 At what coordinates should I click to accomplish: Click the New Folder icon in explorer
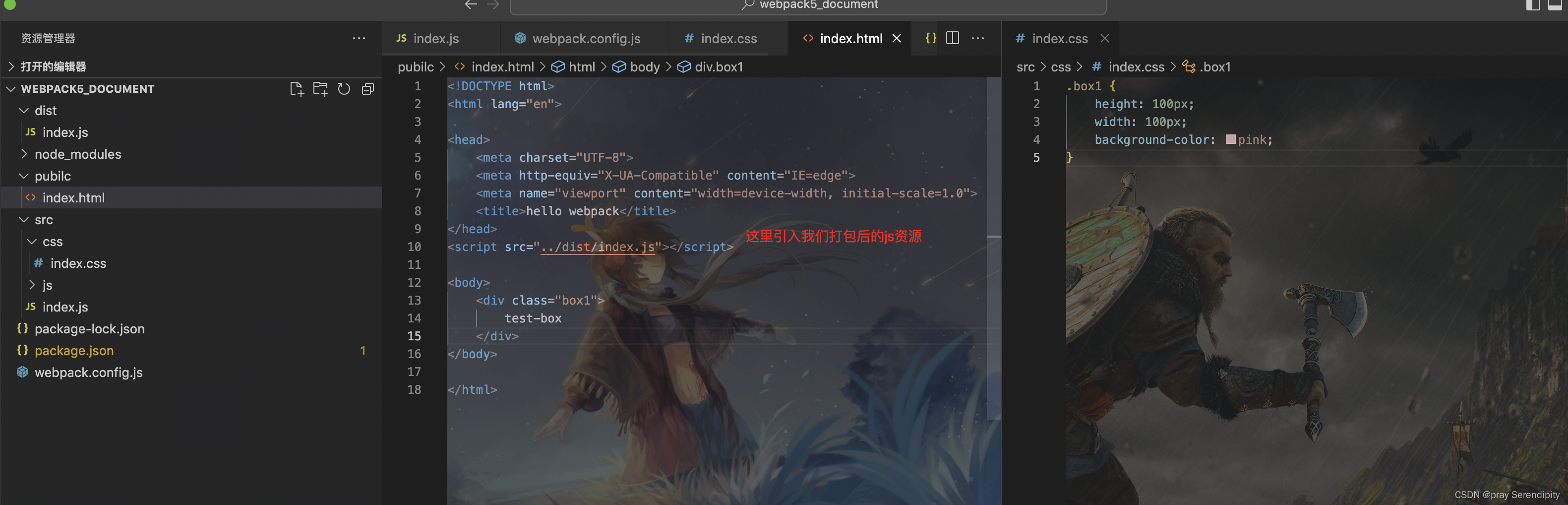320,89
